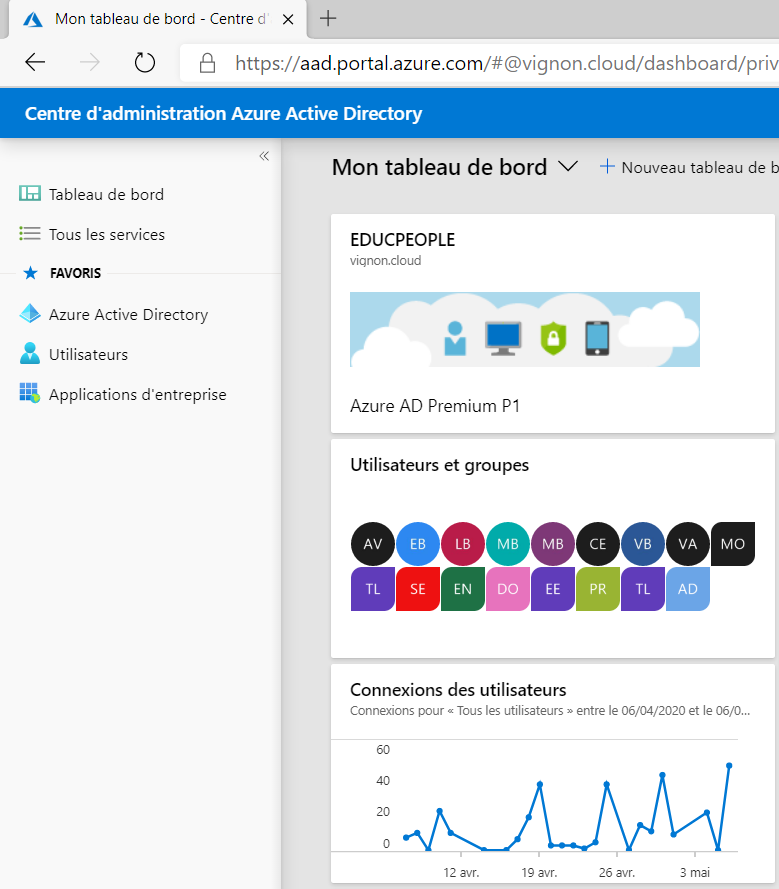This screenshot has height=889, width=779.
Task: Select the EE group tile
Action: pos(553,589)
